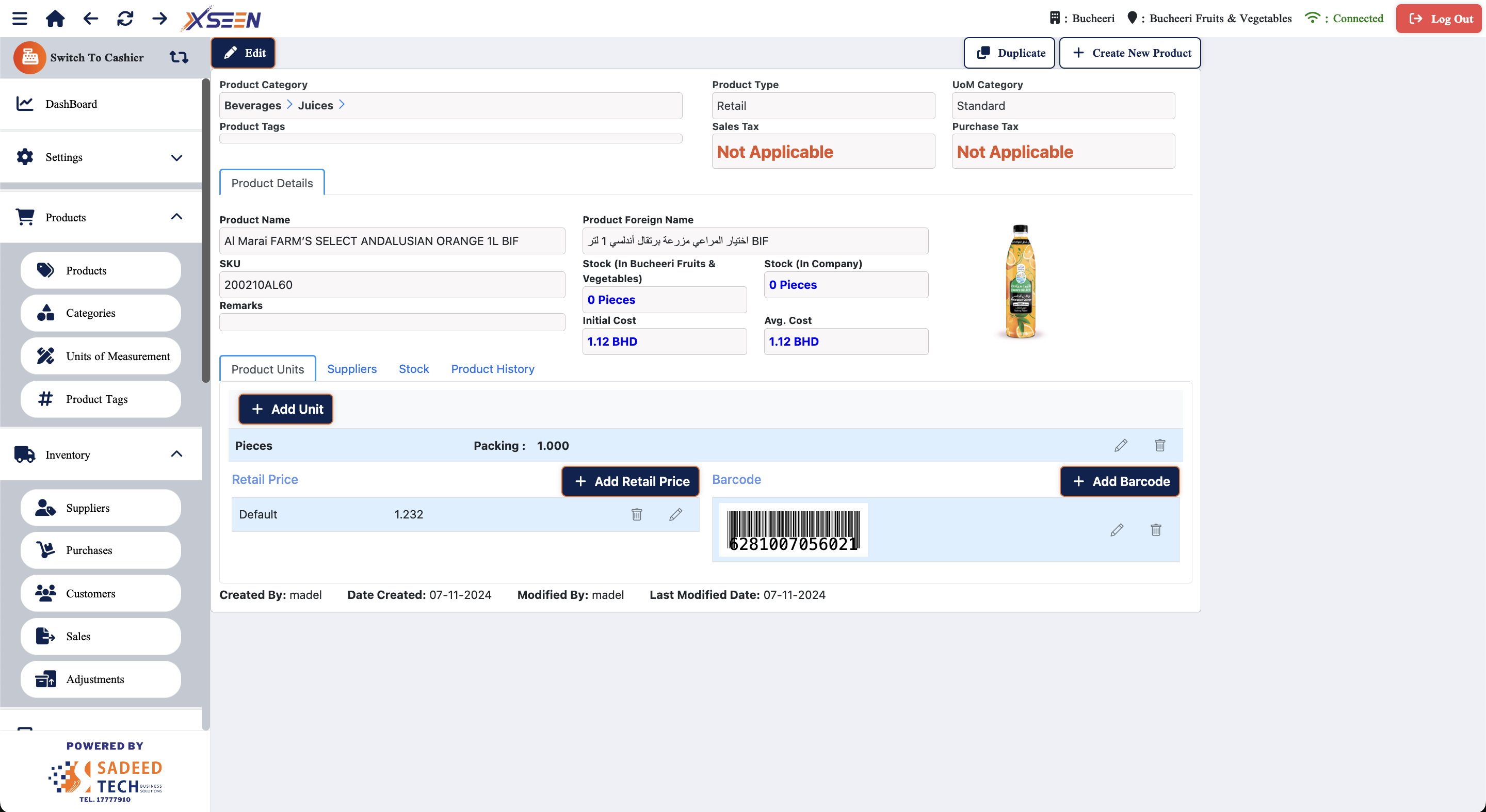
Task: Switch to Product History tab
Action: [x=493, y=368]
